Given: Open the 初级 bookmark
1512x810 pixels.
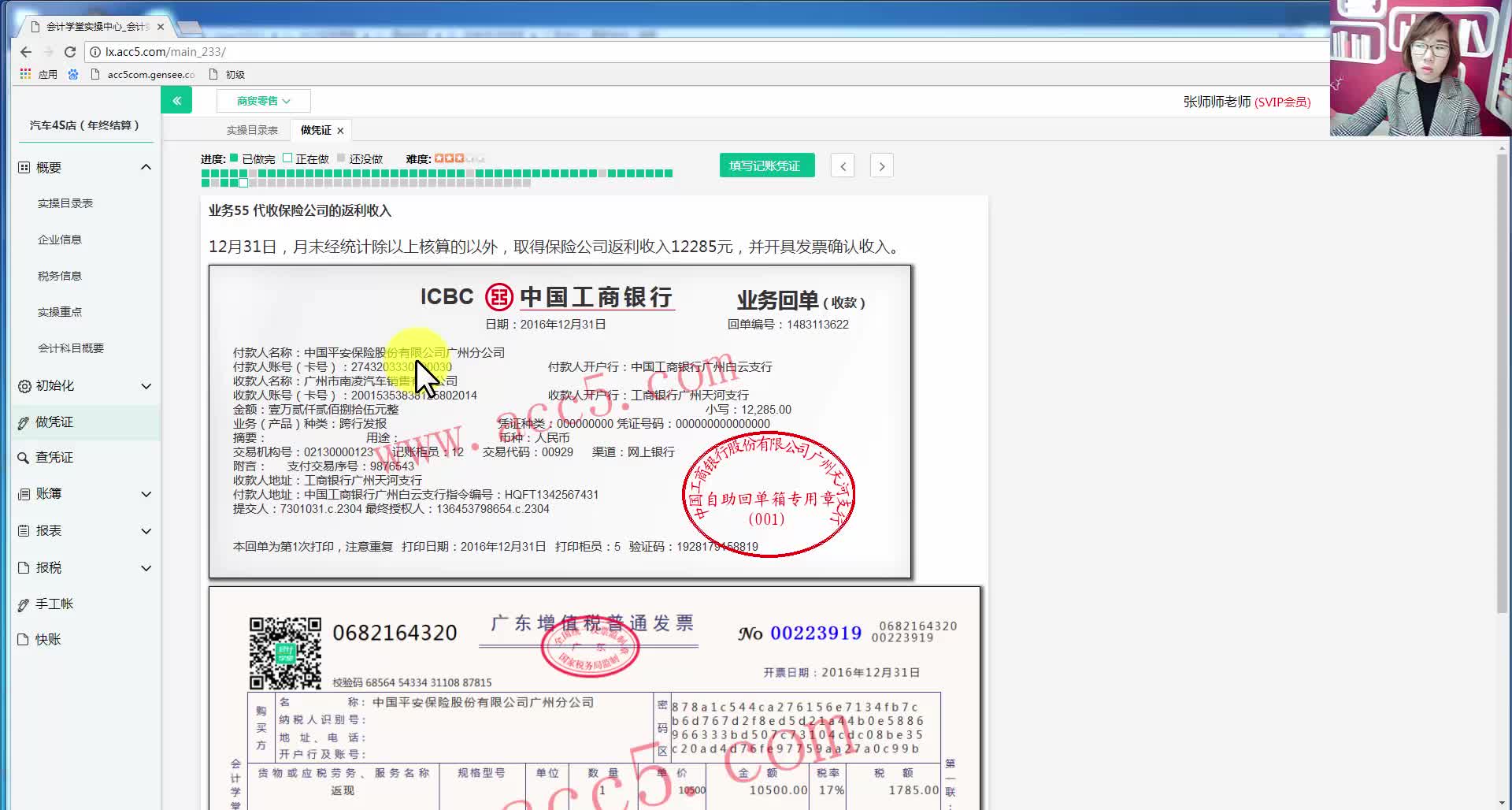Looking at the screenshot, I should (x=228, y=74).
